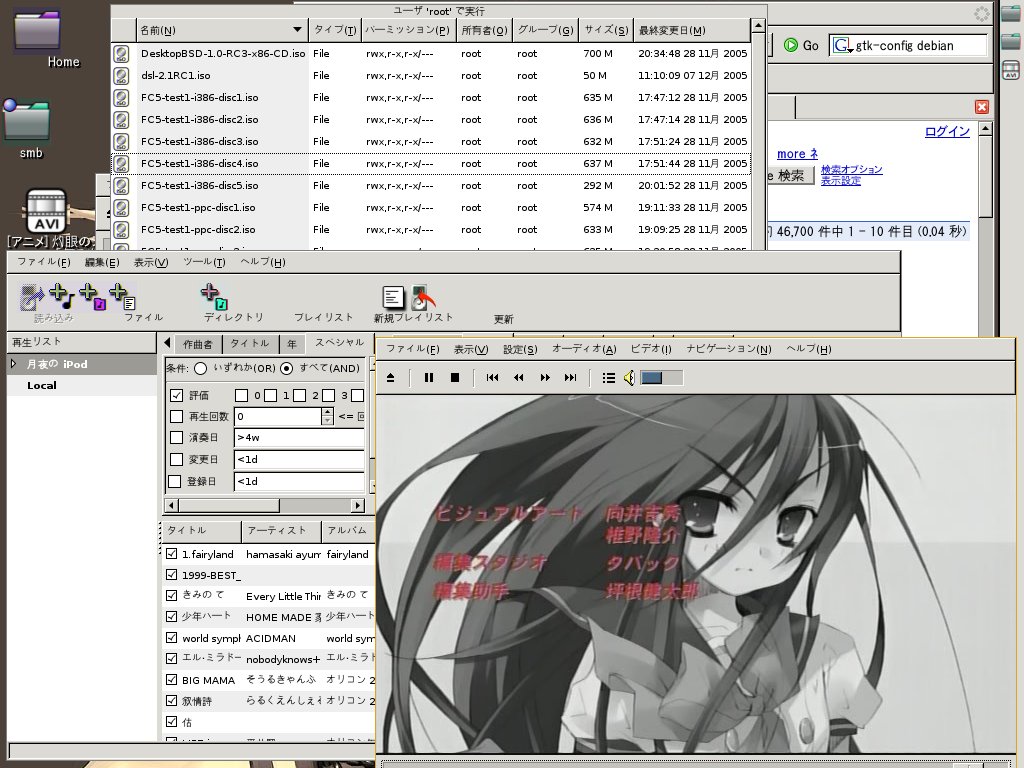Viewport: 1024px width, 768px height.
Task: Stop the video playback
Action: point(455,377)
